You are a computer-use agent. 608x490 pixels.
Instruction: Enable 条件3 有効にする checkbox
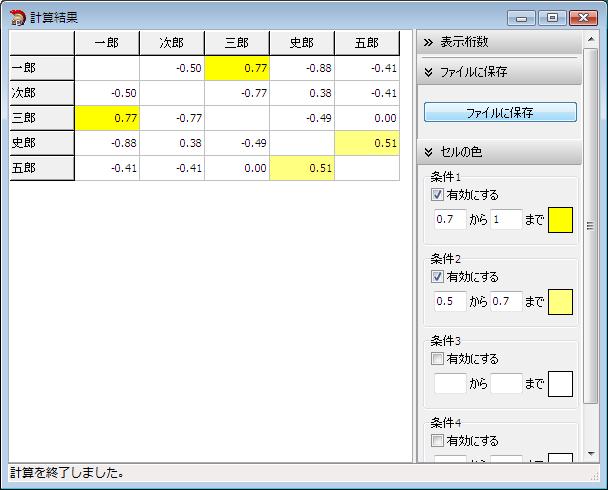tap(438, 359)
